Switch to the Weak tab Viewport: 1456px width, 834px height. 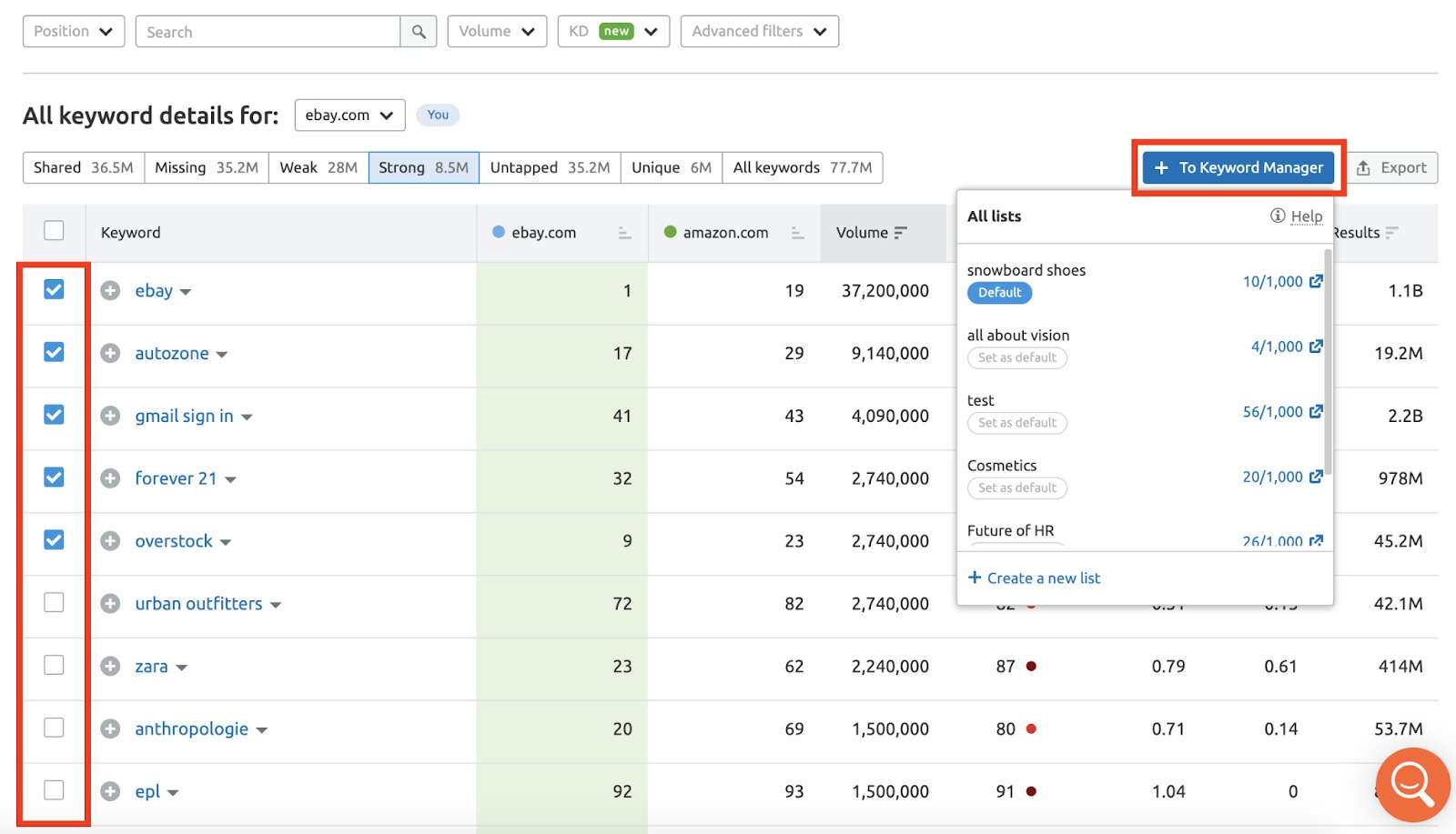318,167
